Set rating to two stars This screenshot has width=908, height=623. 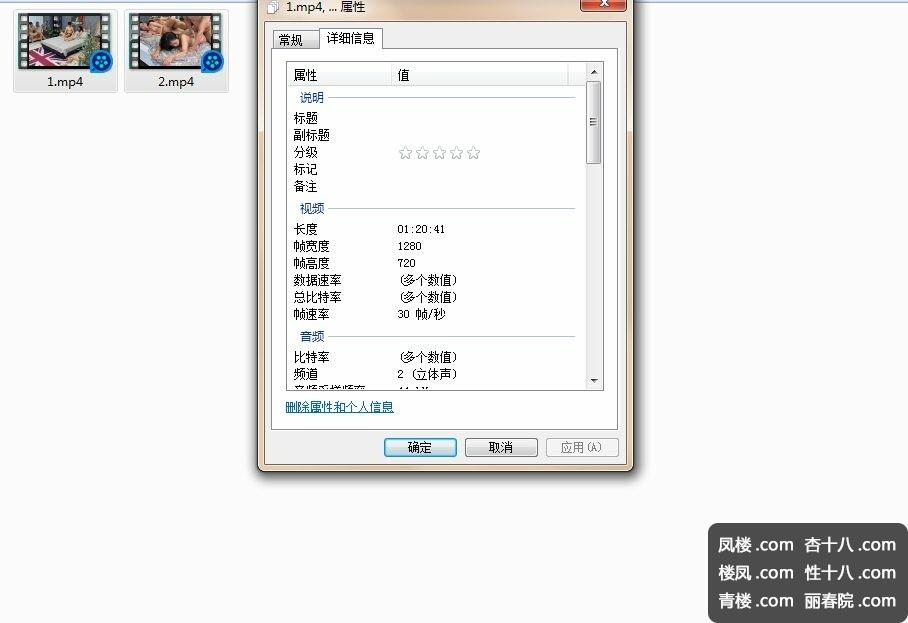coord(422,153)
